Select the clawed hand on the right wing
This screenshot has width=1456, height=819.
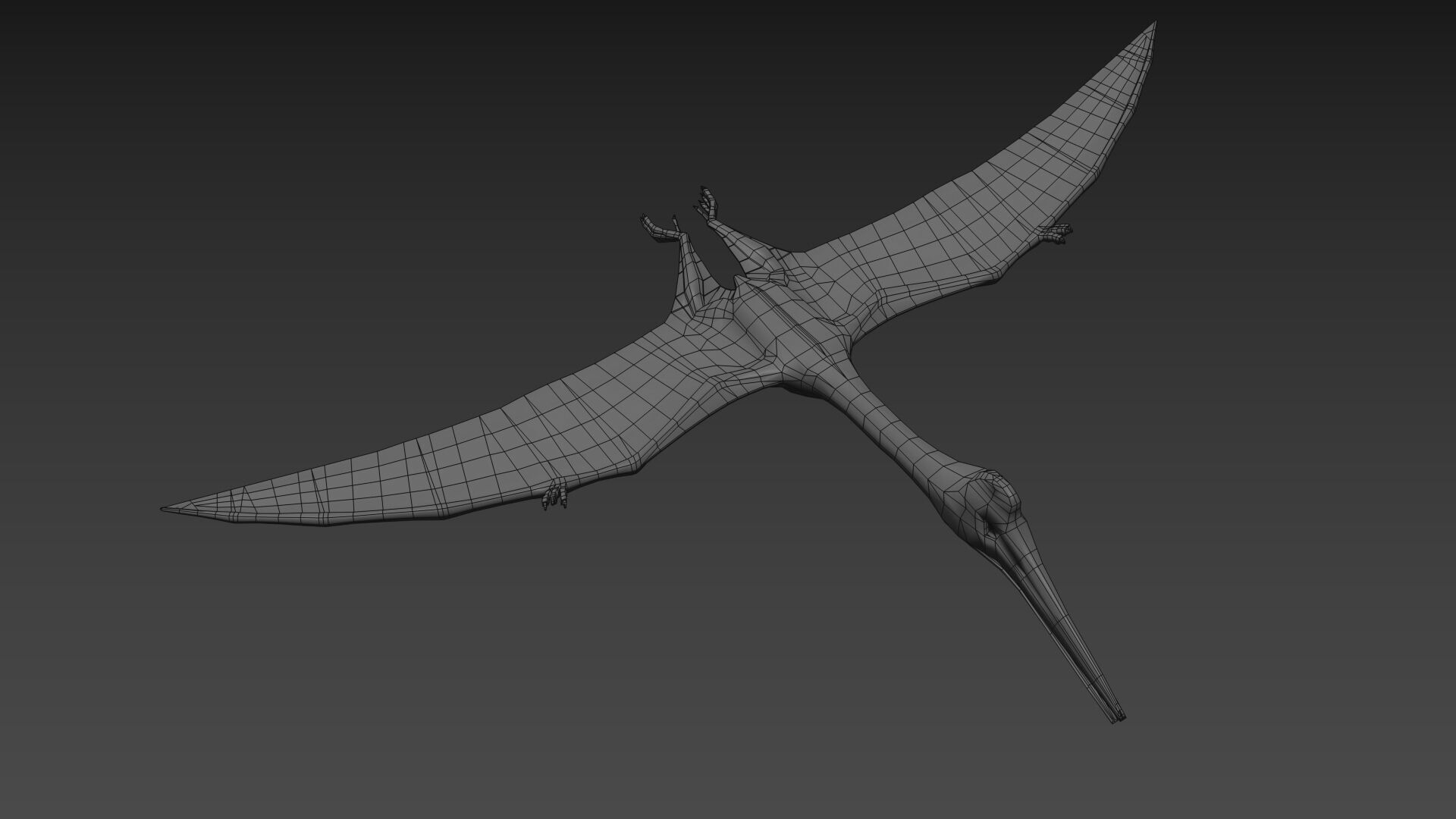[1055, 234]
